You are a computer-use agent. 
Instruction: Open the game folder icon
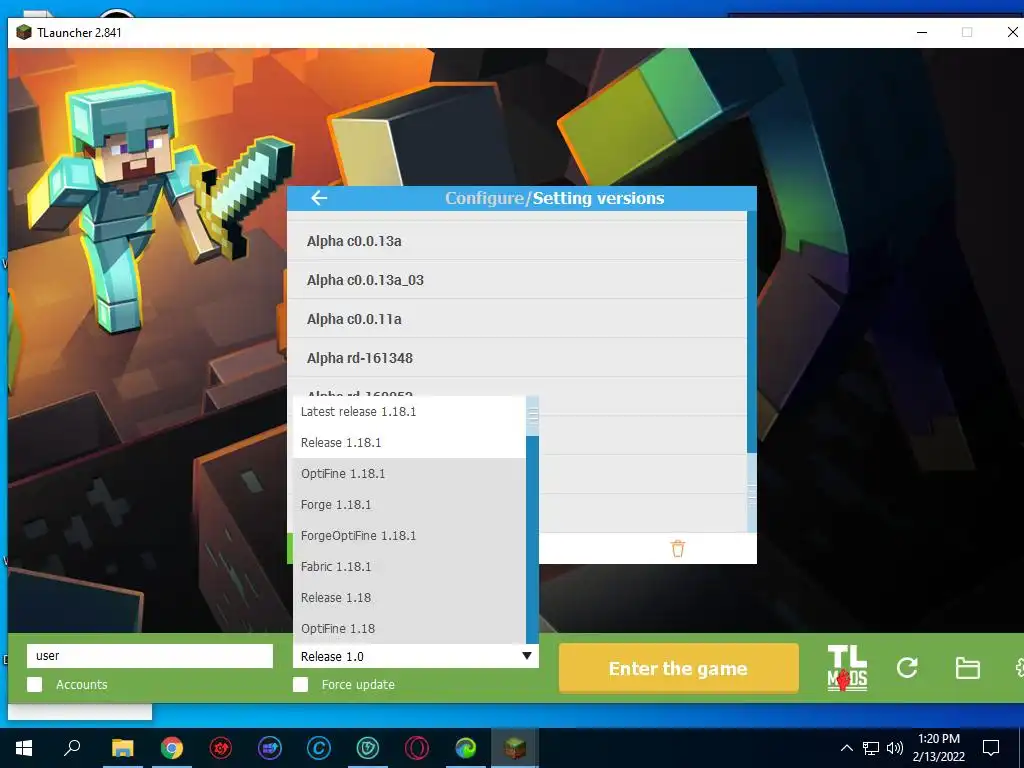coord(967,668)
